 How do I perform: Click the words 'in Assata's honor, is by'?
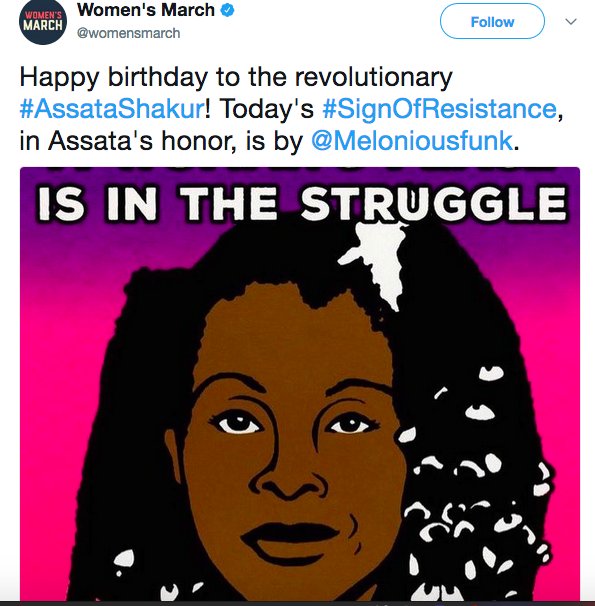point(161,141)
